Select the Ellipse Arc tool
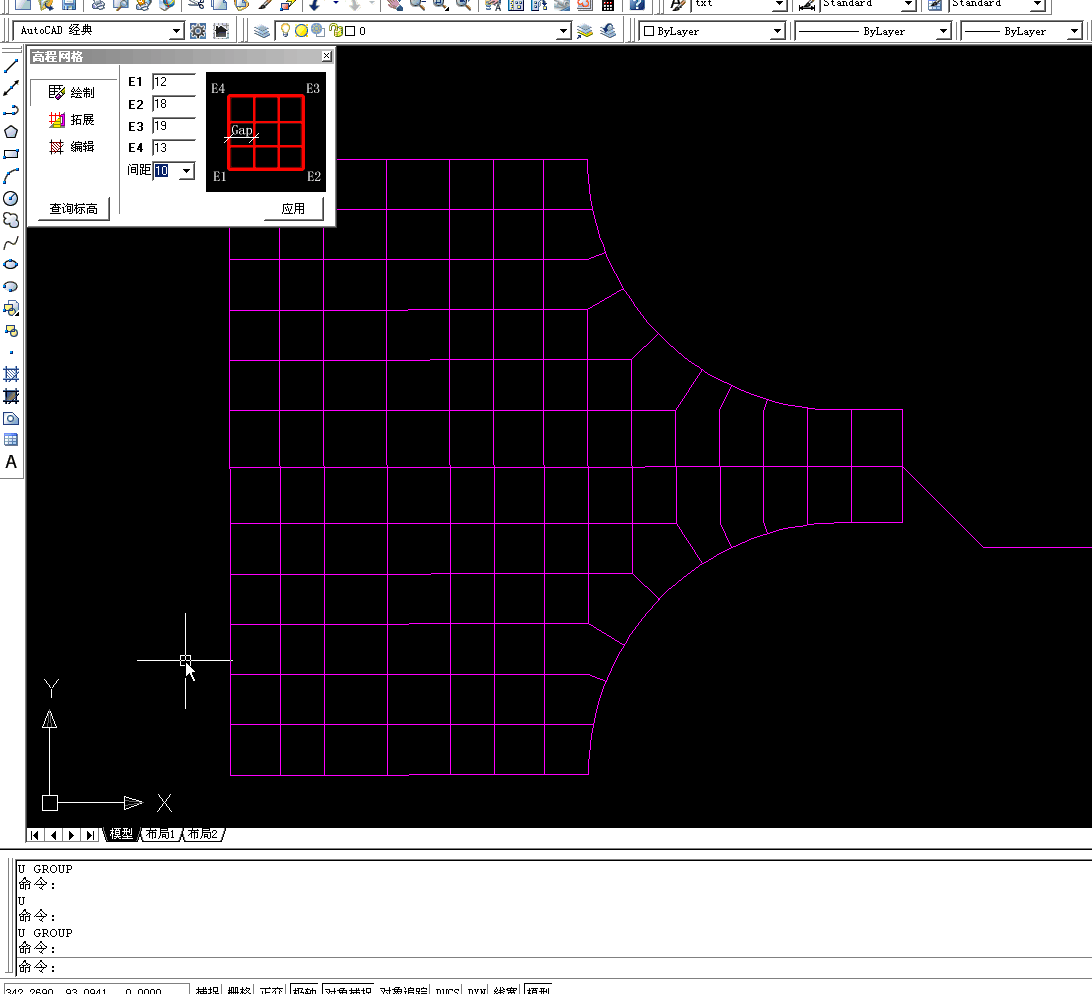The height and width of the screenshot is (994, 1092). [11, 286]
